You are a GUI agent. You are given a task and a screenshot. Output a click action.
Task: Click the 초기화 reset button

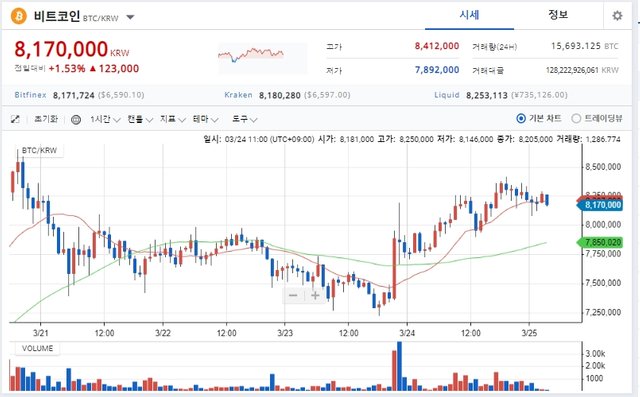tap(46, 119)
